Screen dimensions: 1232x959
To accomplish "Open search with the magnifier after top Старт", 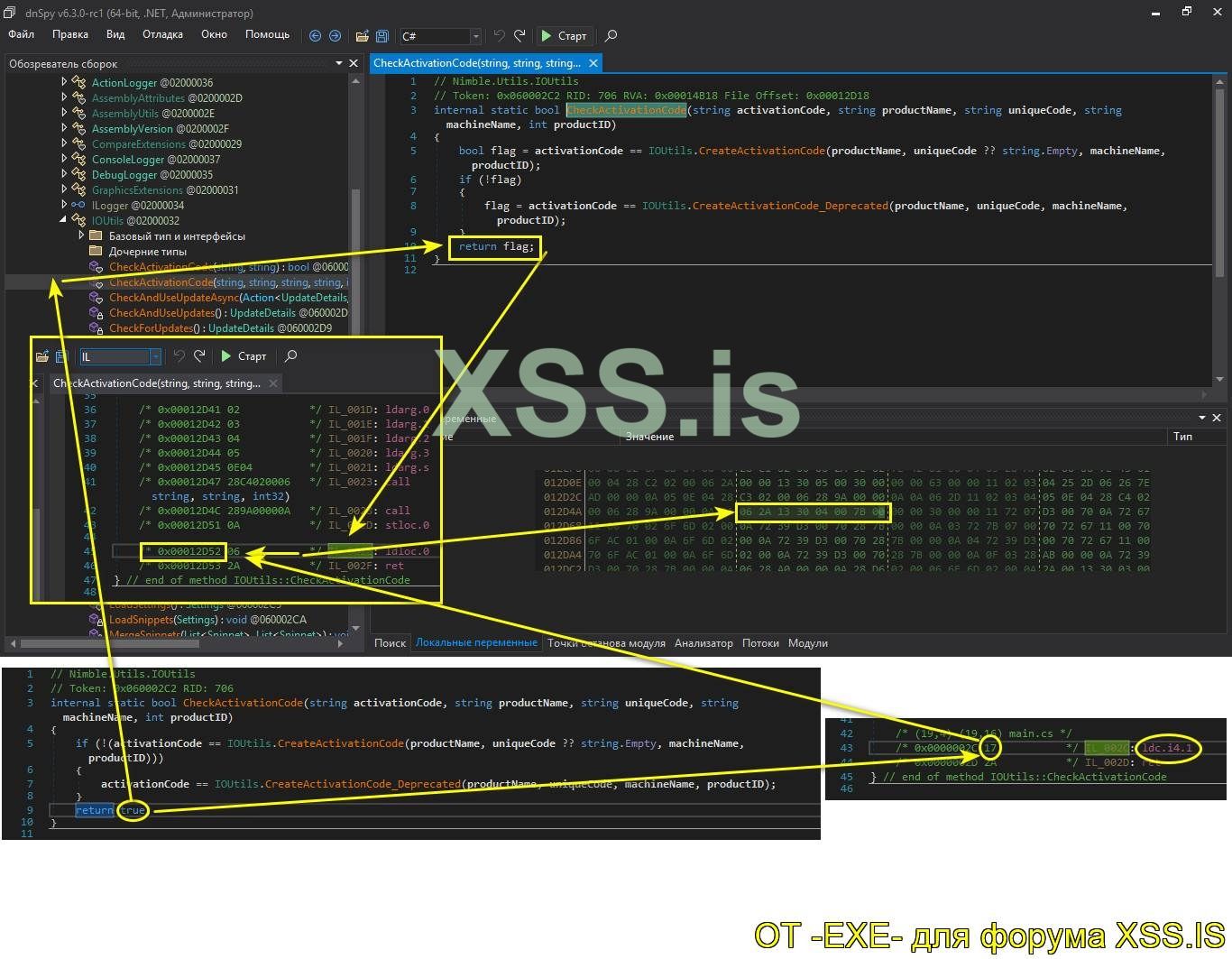I will pos(611,36).
